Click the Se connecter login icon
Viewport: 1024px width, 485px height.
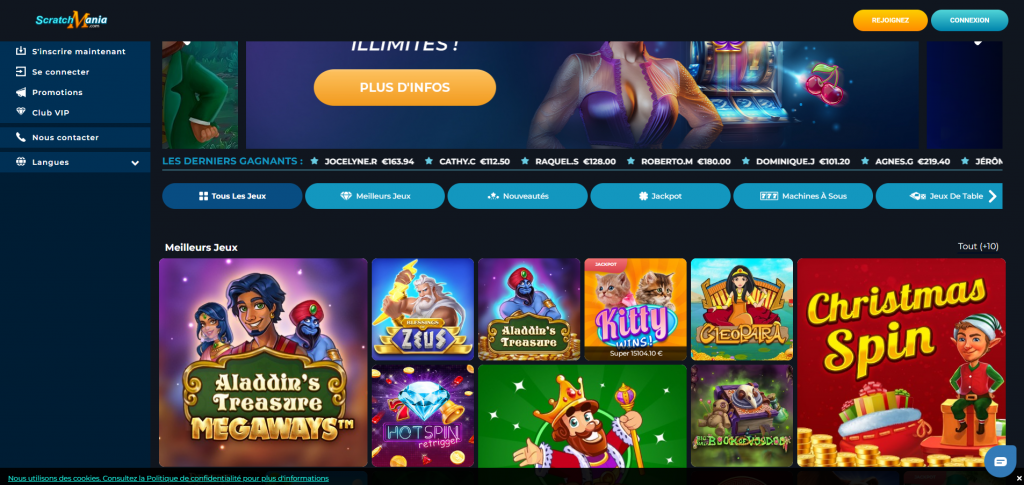coord(21,72)
